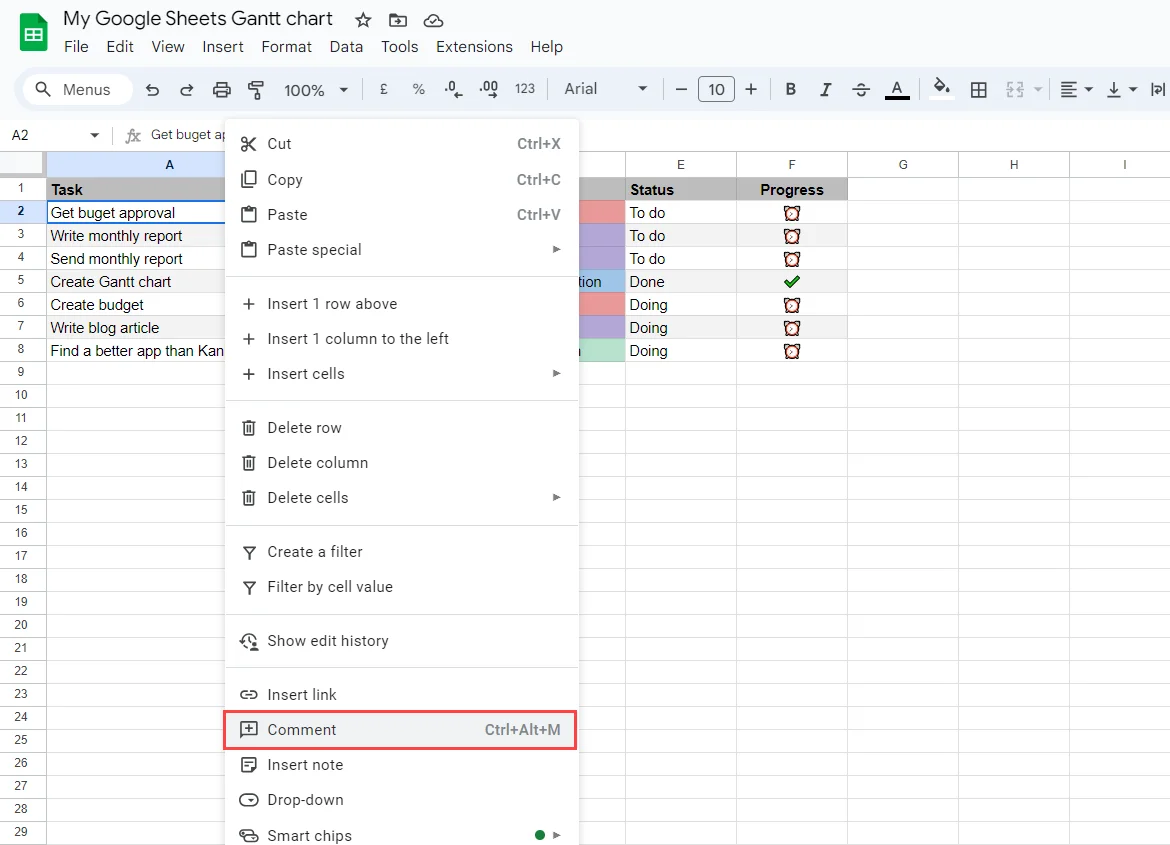1170x845 pixels.
Task: Decrease font size with minus
Action: tap(681, 90)
